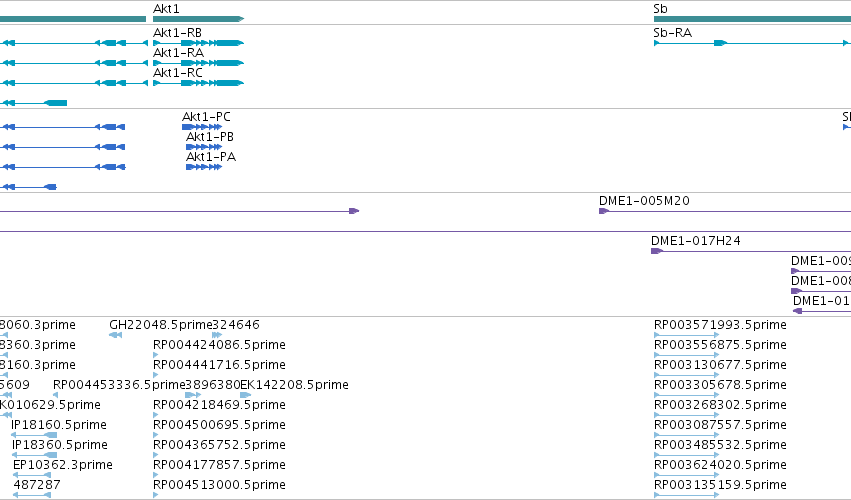Click RP003485532.5prime EST label
This screenshot has width=851, height=500.
[x=720, y=445]
